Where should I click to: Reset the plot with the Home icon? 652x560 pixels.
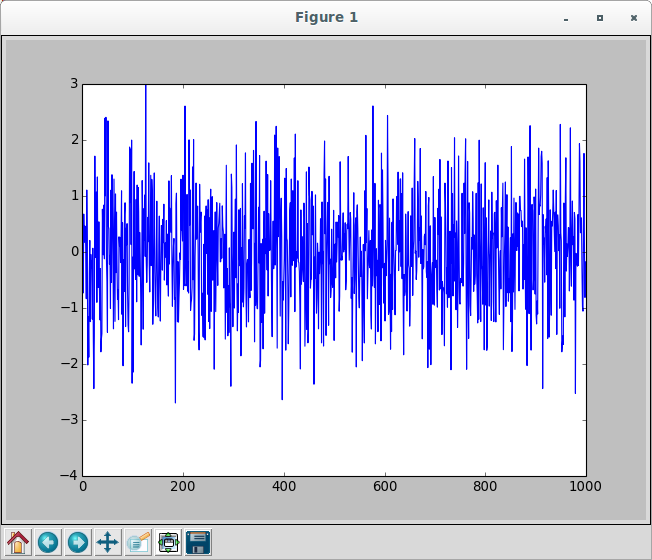coord(18,542)
